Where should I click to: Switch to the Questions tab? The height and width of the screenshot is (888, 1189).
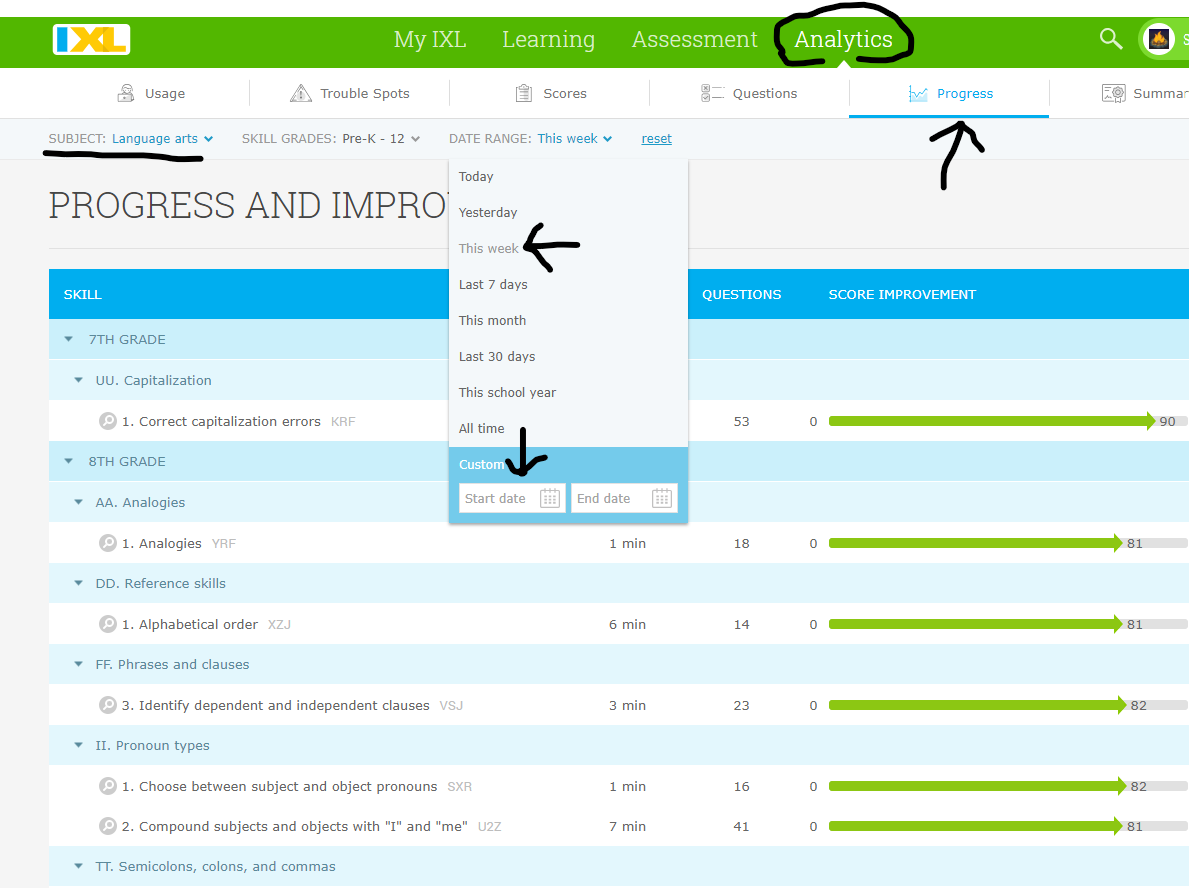749,93
